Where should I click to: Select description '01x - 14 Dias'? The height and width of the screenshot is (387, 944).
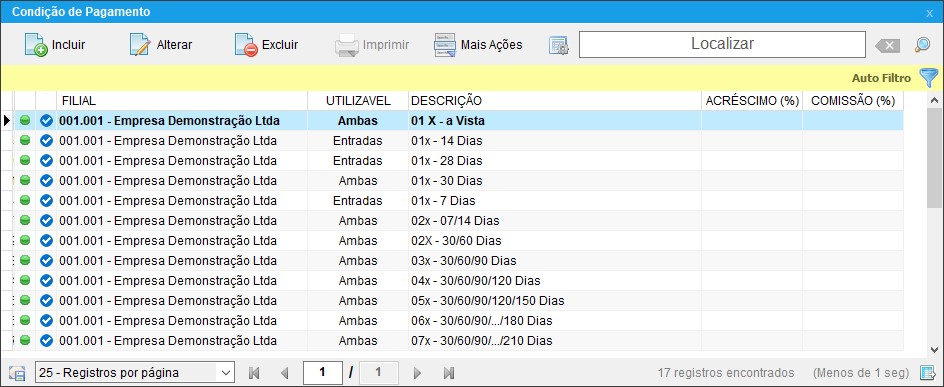click(447, 141)
